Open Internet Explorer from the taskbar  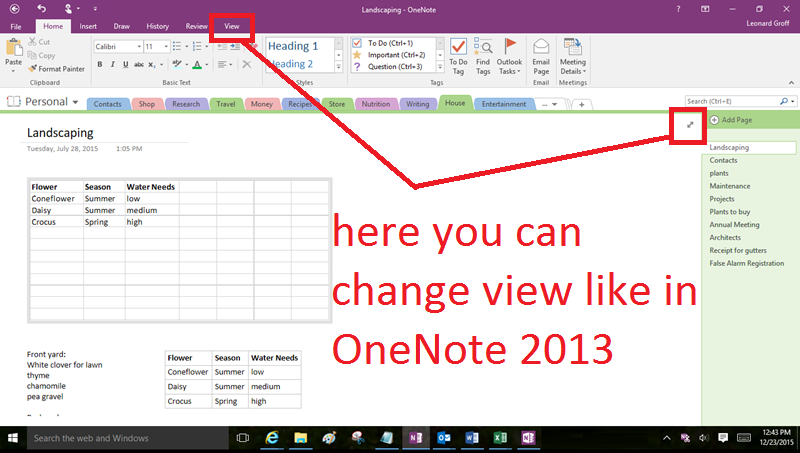click(272, 438)
